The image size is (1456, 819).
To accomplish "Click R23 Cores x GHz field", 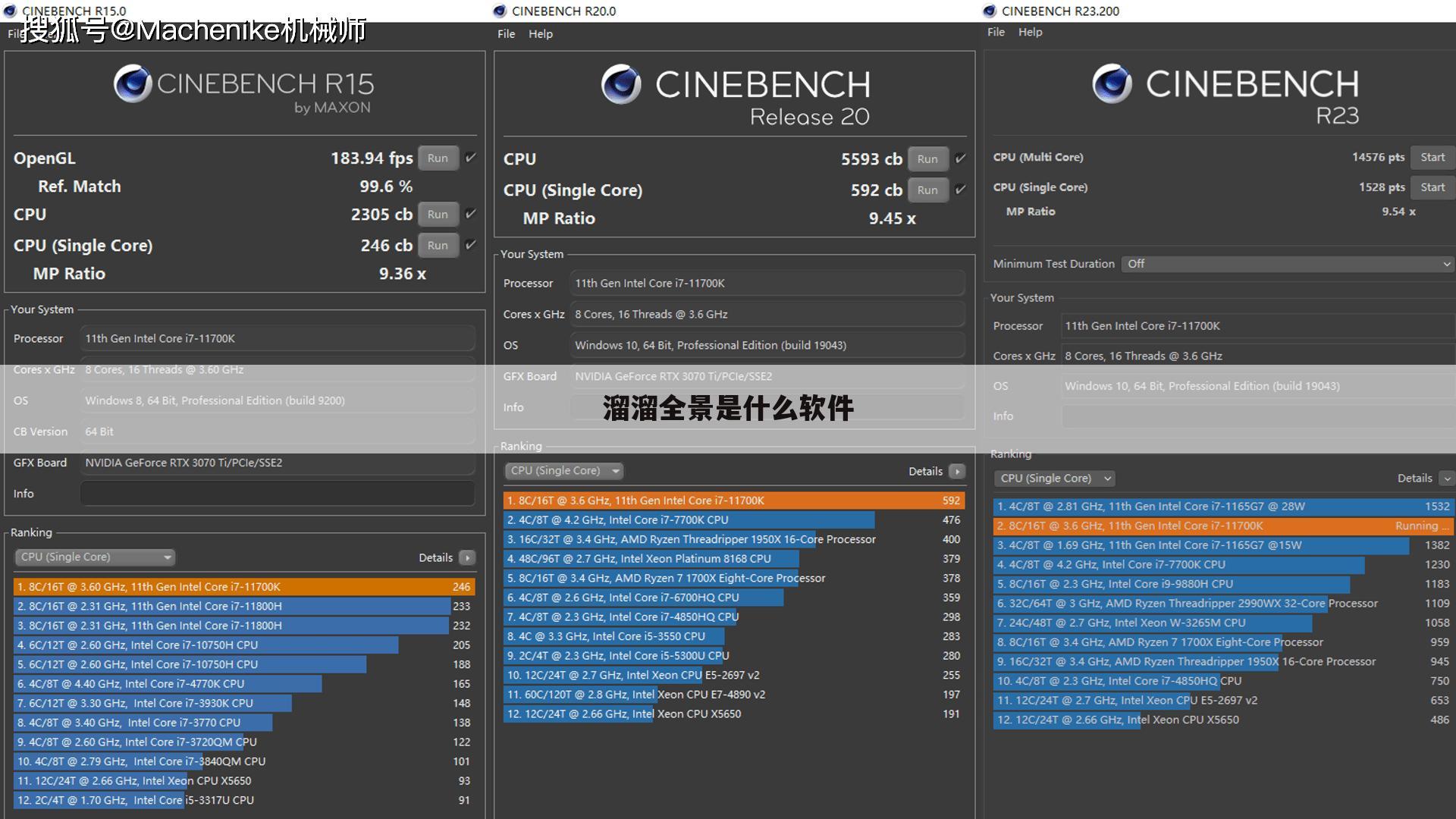I will coord(1258,356).
